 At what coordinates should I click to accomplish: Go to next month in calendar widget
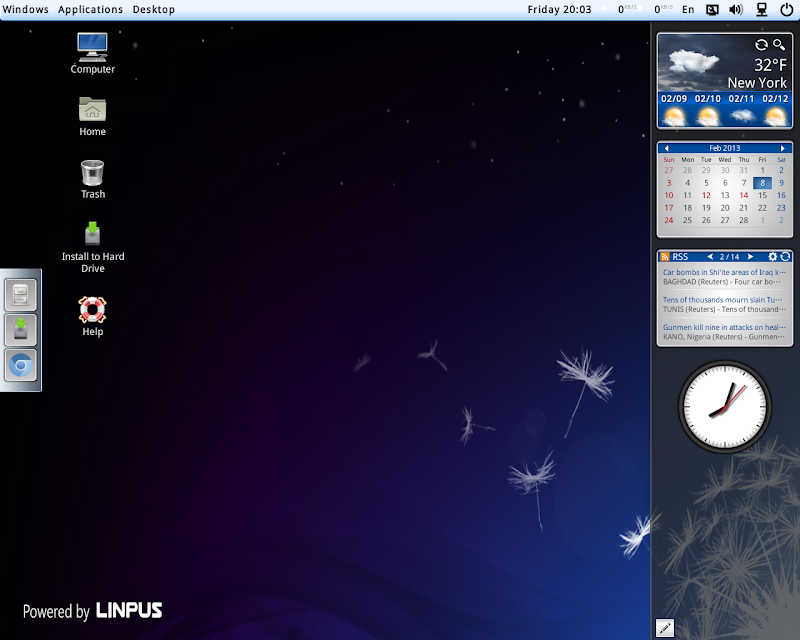coord(783,148)
